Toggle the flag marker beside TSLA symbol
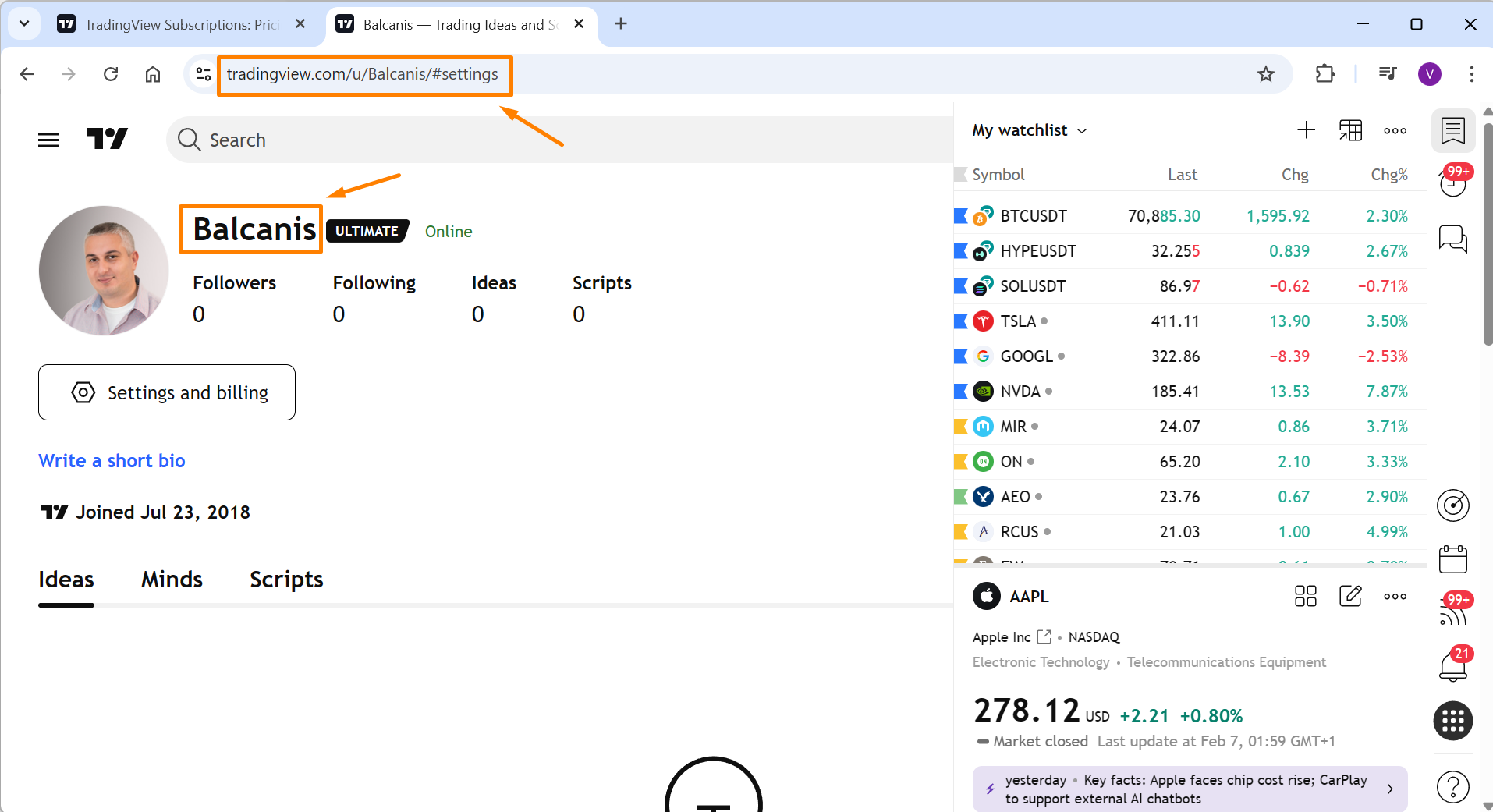Viewport: 1493px width, 812px height. point(960,321)
